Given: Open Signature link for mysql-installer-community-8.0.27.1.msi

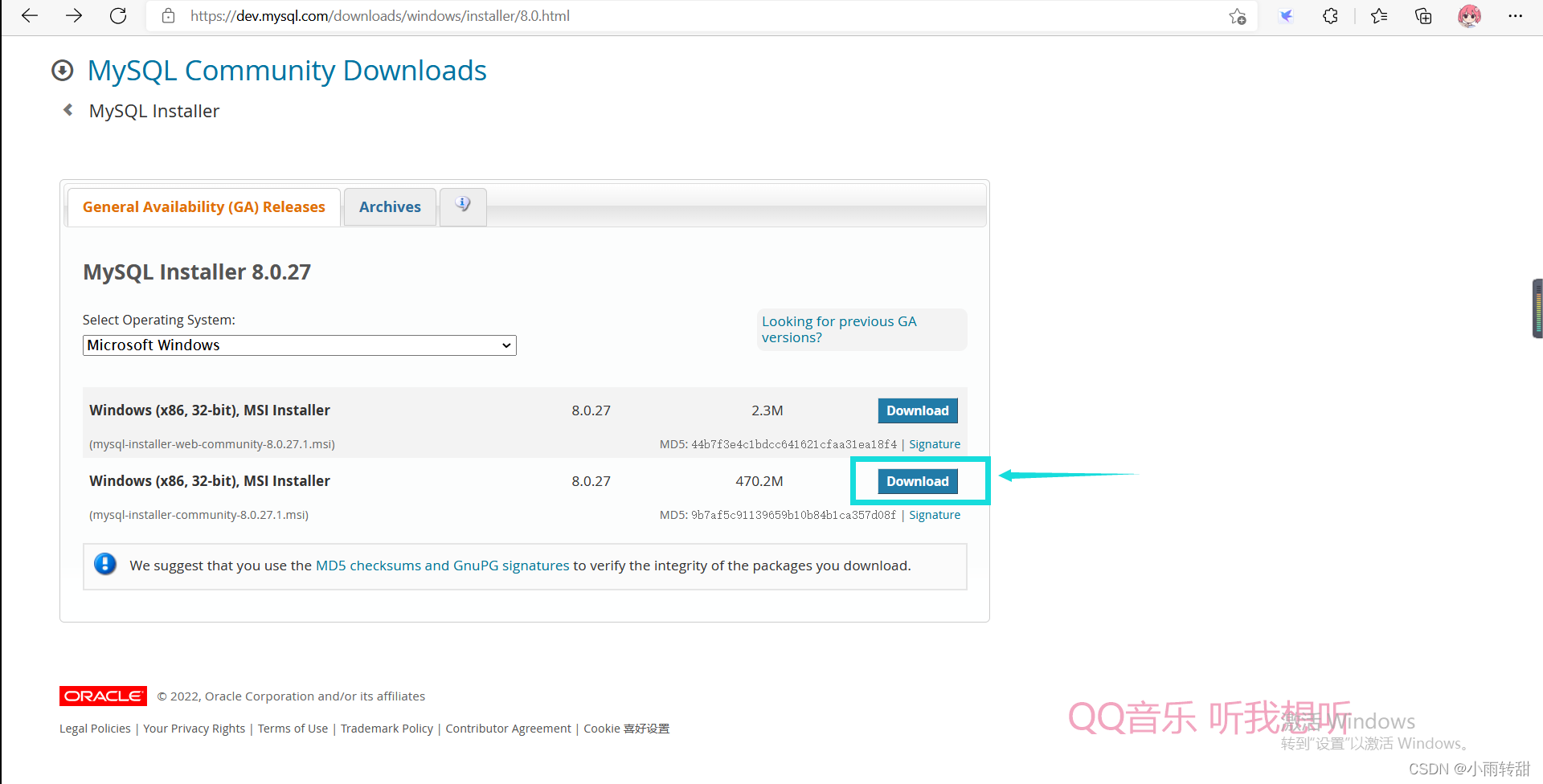Looking at the screenshot, I should pyautogui.click(x=935, y=515).
